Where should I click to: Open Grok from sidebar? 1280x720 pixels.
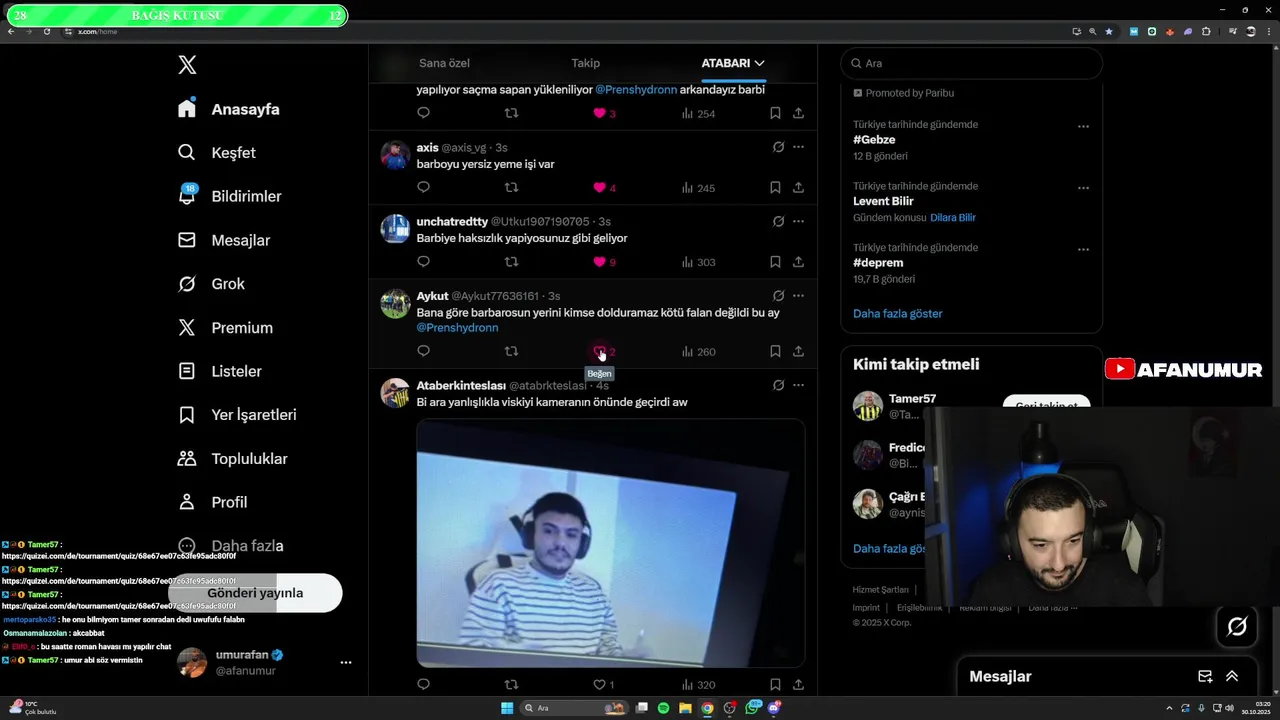point(211,284)
